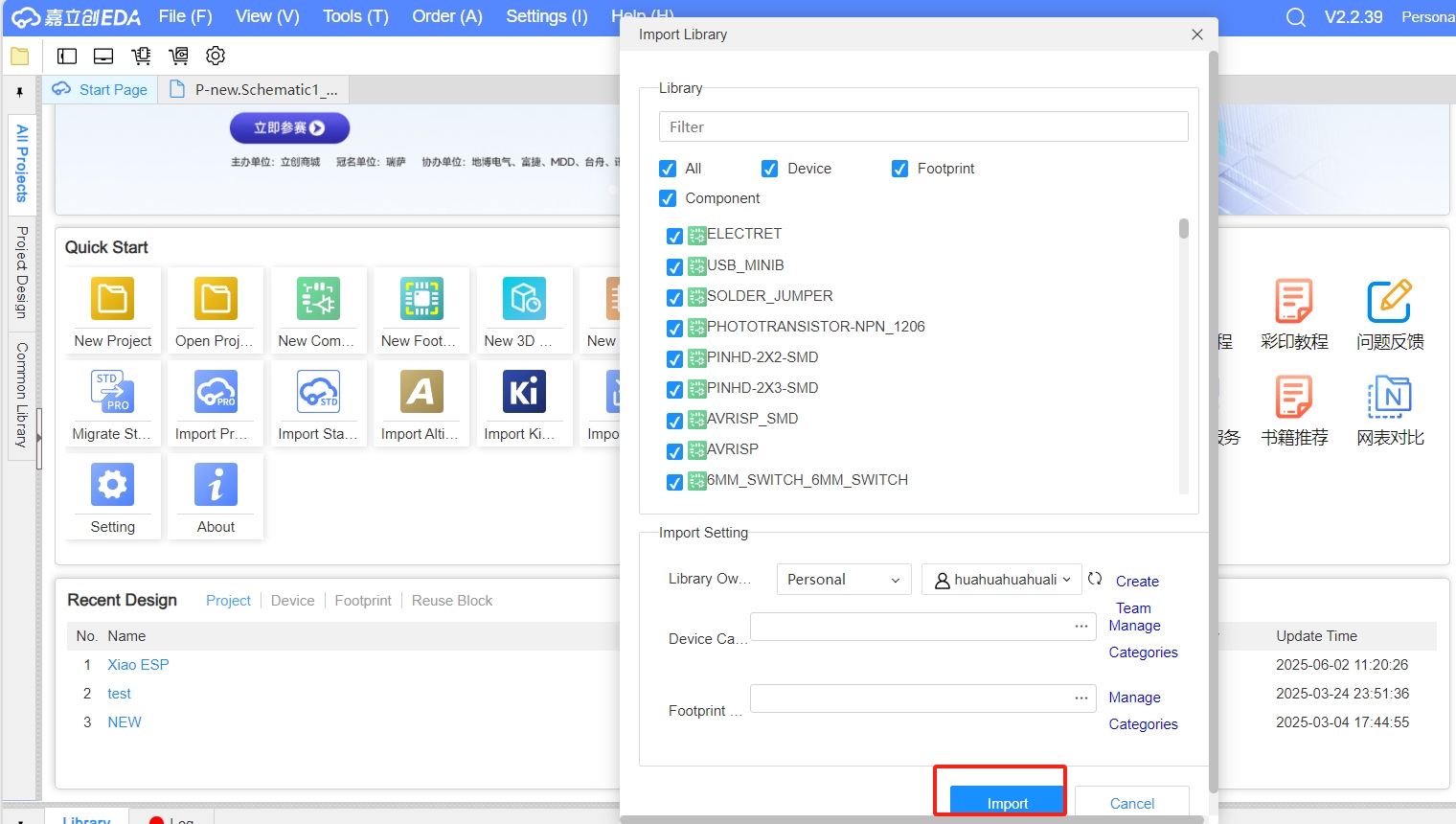Toggle the bottom panel layout icon
The height and width of the screenshot is (824, 1456).
pos(103,57)
